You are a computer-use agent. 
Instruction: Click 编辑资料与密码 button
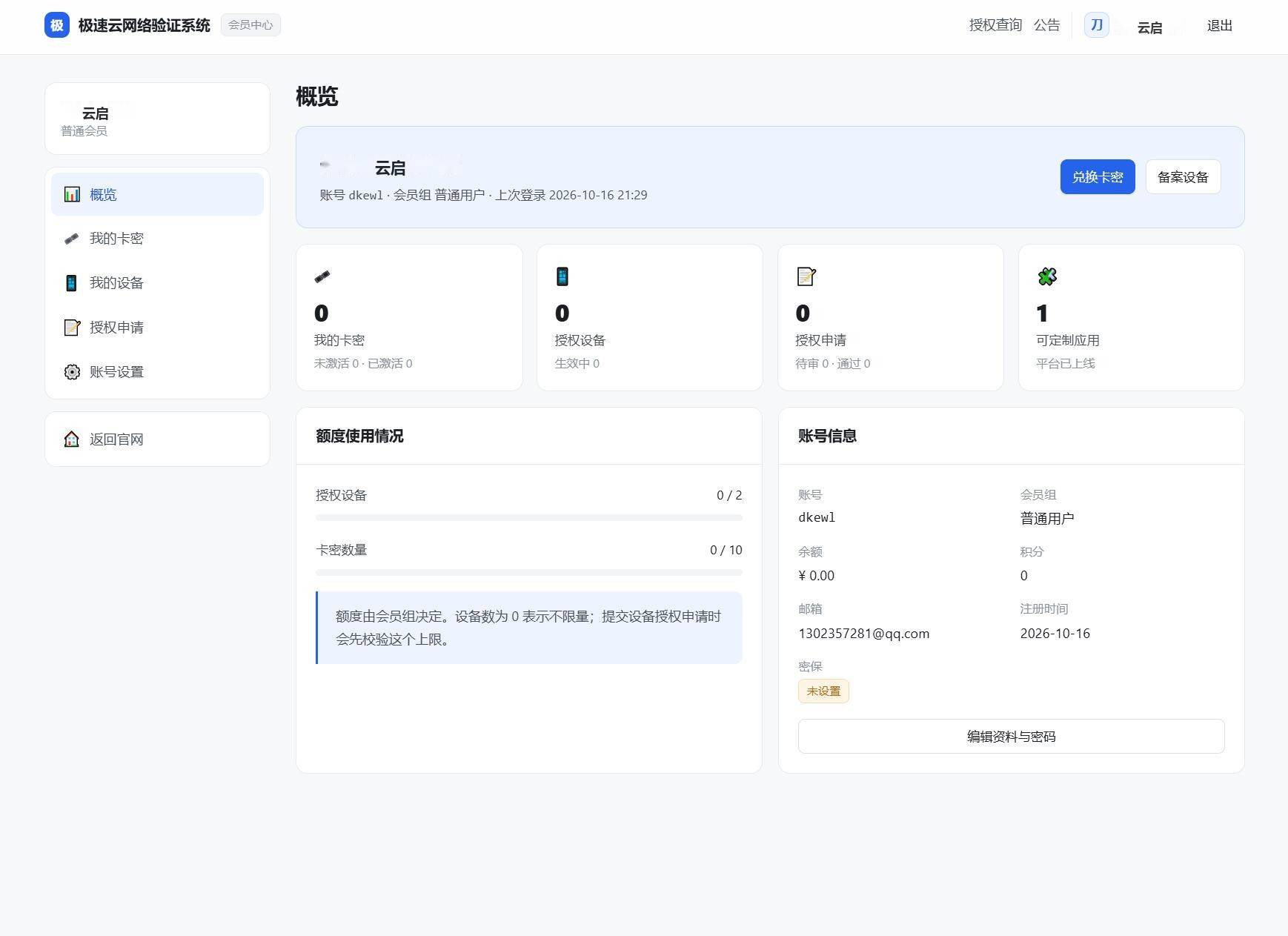tap(1011, 737)
